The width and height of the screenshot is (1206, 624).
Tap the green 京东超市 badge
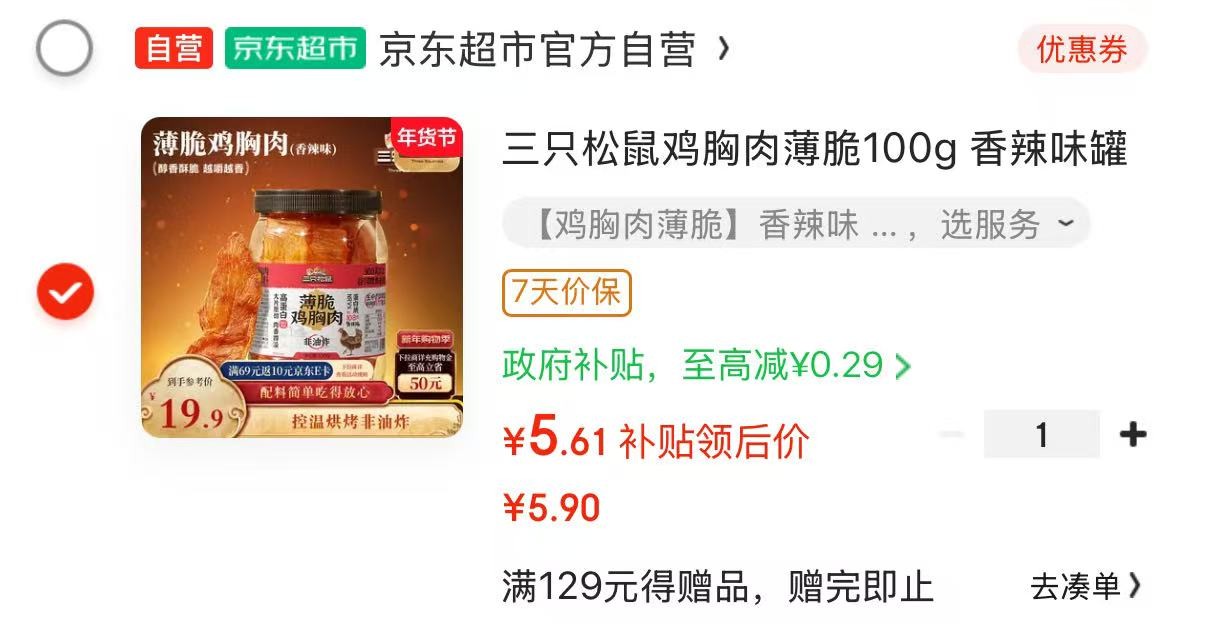click(295, 48)
